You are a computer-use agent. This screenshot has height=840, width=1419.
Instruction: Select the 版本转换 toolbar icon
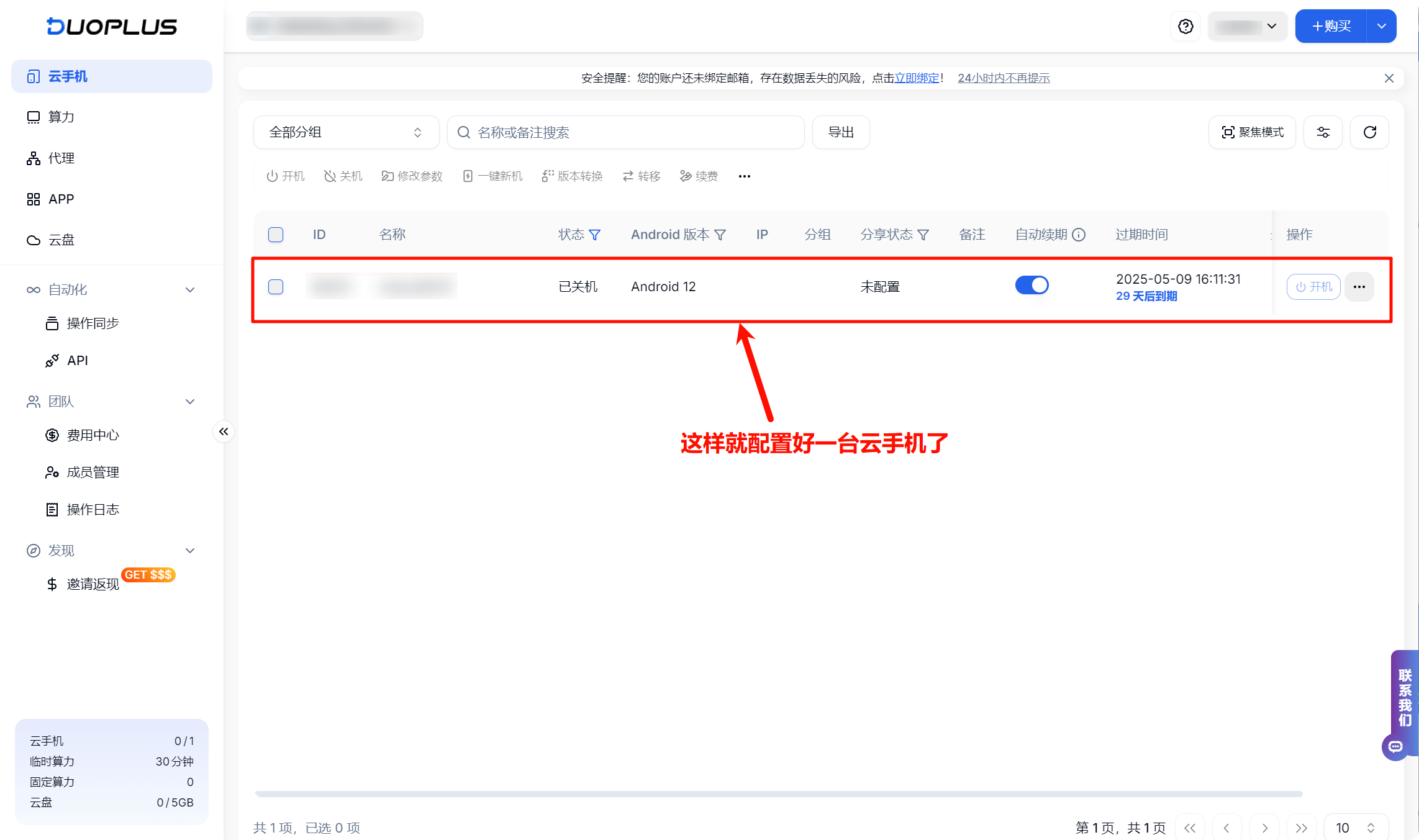(x=572, y=176)
